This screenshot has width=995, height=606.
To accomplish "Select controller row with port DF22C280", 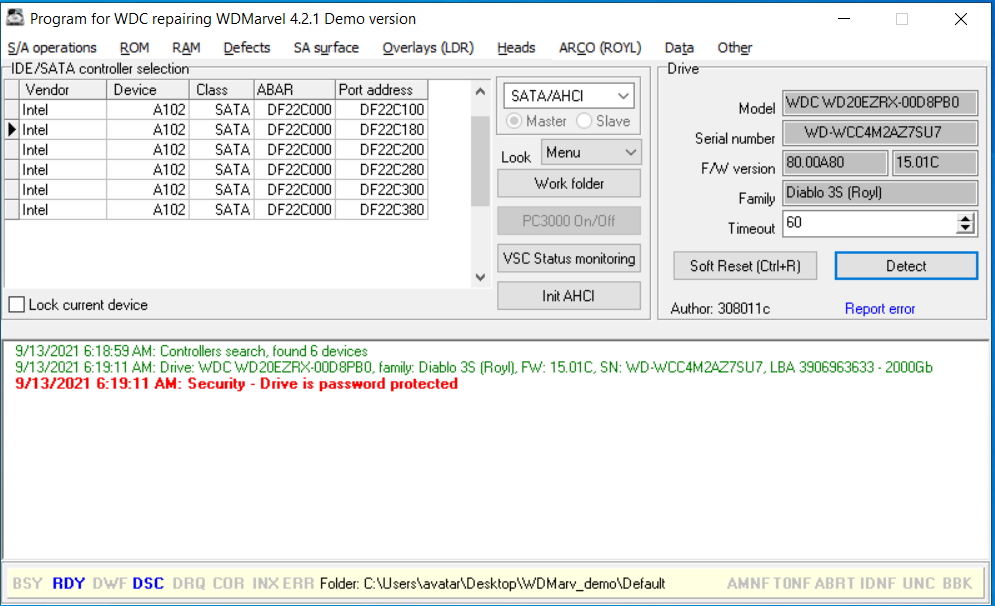I will click(x=216, y=169).
